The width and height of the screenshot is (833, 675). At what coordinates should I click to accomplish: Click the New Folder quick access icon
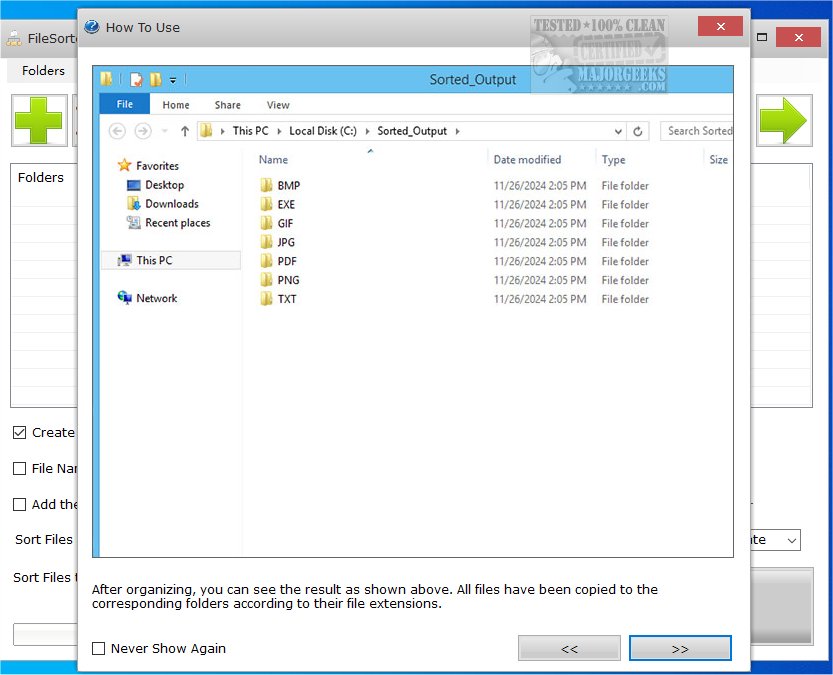coord(155,80)
